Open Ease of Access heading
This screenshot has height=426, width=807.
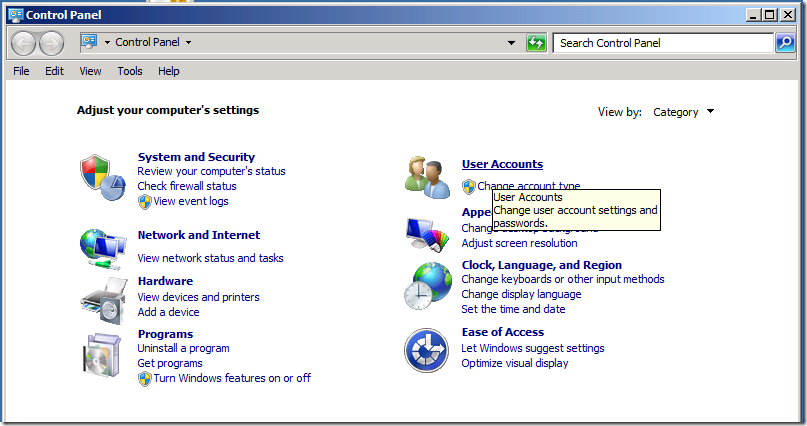503,332
